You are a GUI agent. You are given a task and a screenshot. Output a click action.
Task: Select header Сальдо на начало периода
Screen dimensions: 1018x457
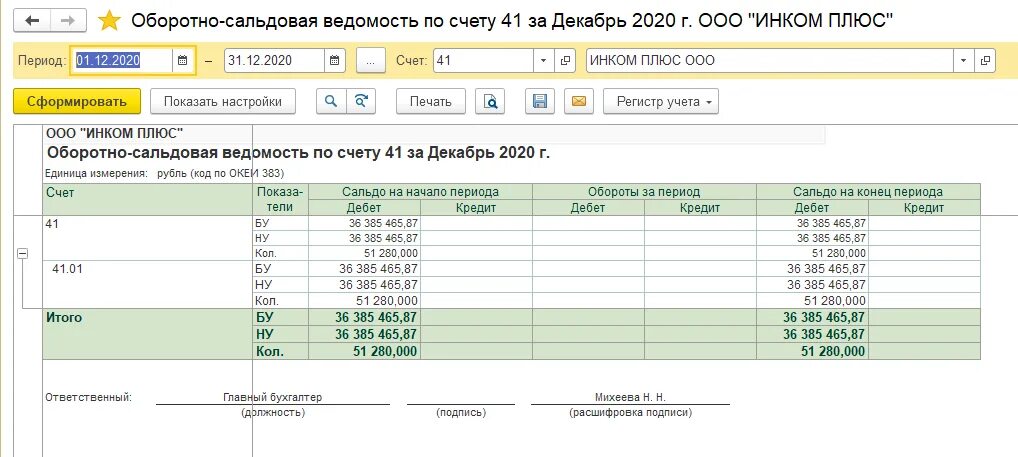point(421,191)
